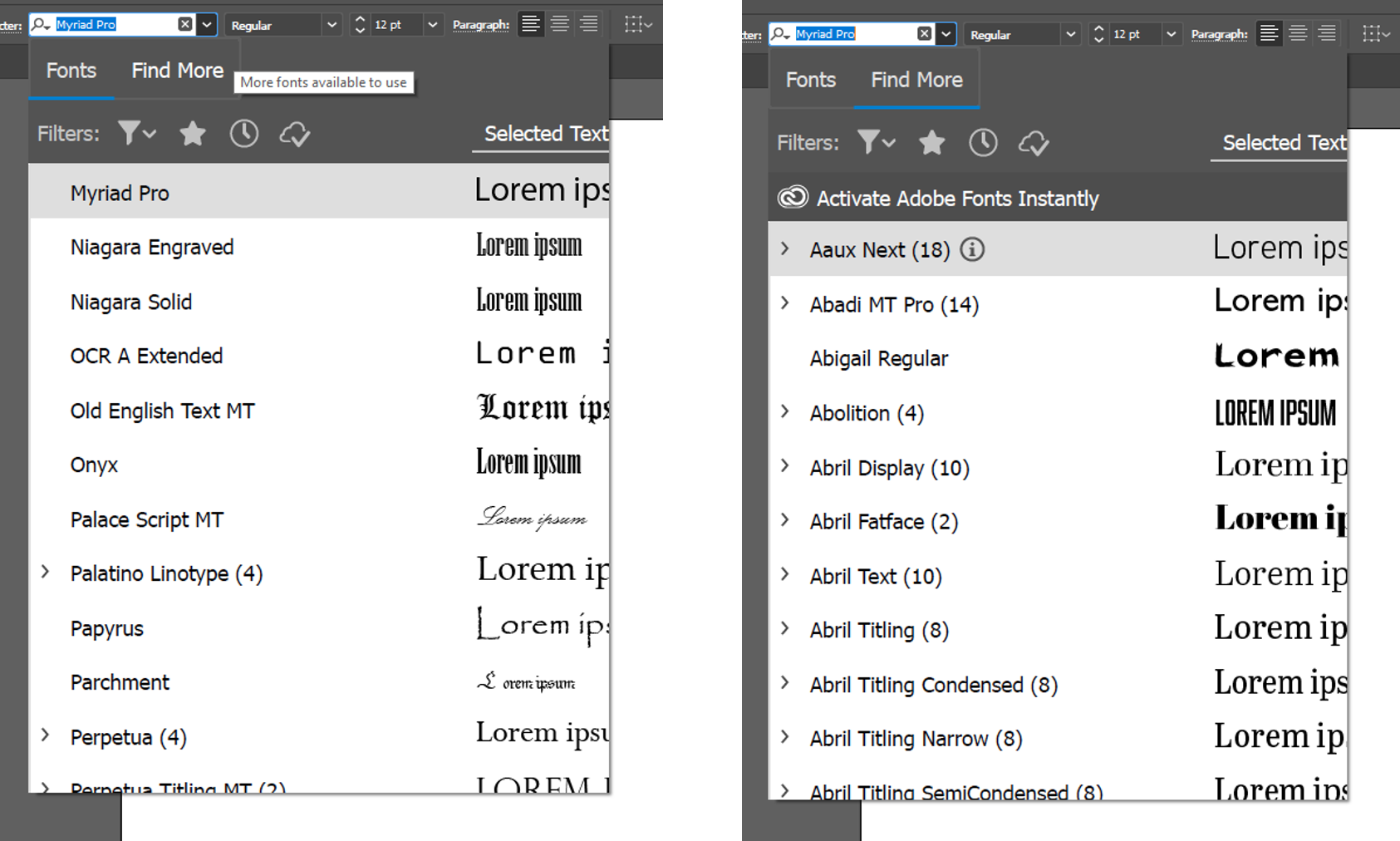Toggle favorites star filter in right screenshot
Image resolution: width=1400 pixels, height=841 pixels.
(932, 142)
